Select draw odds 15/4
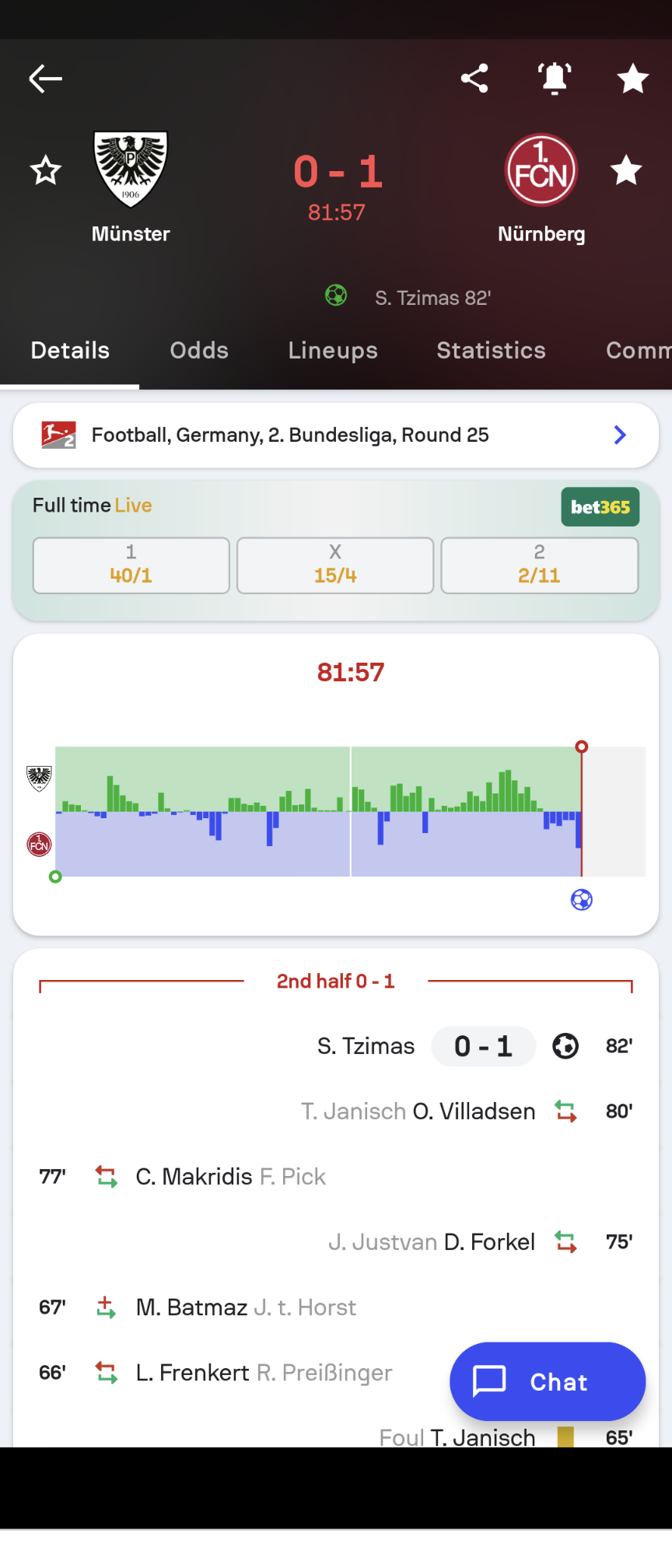672x1568 pixels. pos(335,565)
